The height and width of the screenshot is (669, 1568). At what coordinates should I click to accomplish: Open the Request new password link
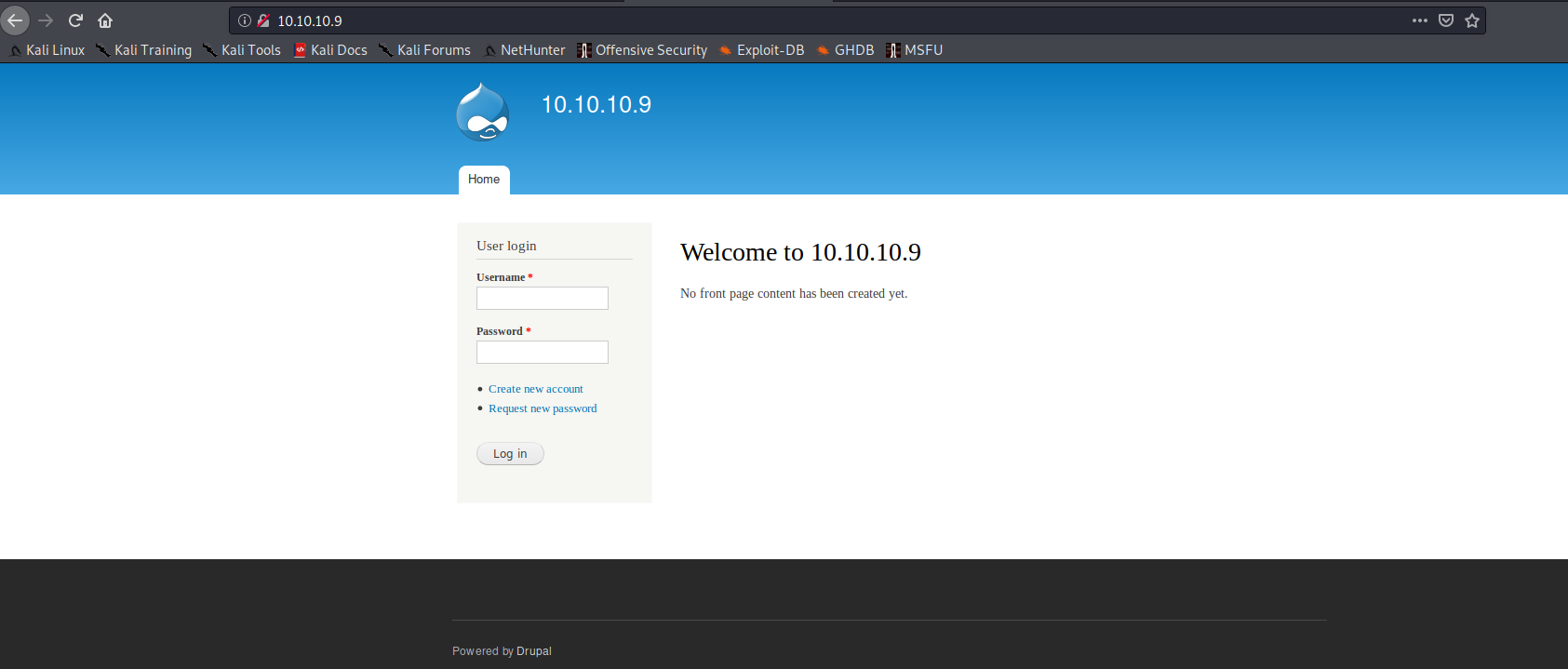point(543,408)
